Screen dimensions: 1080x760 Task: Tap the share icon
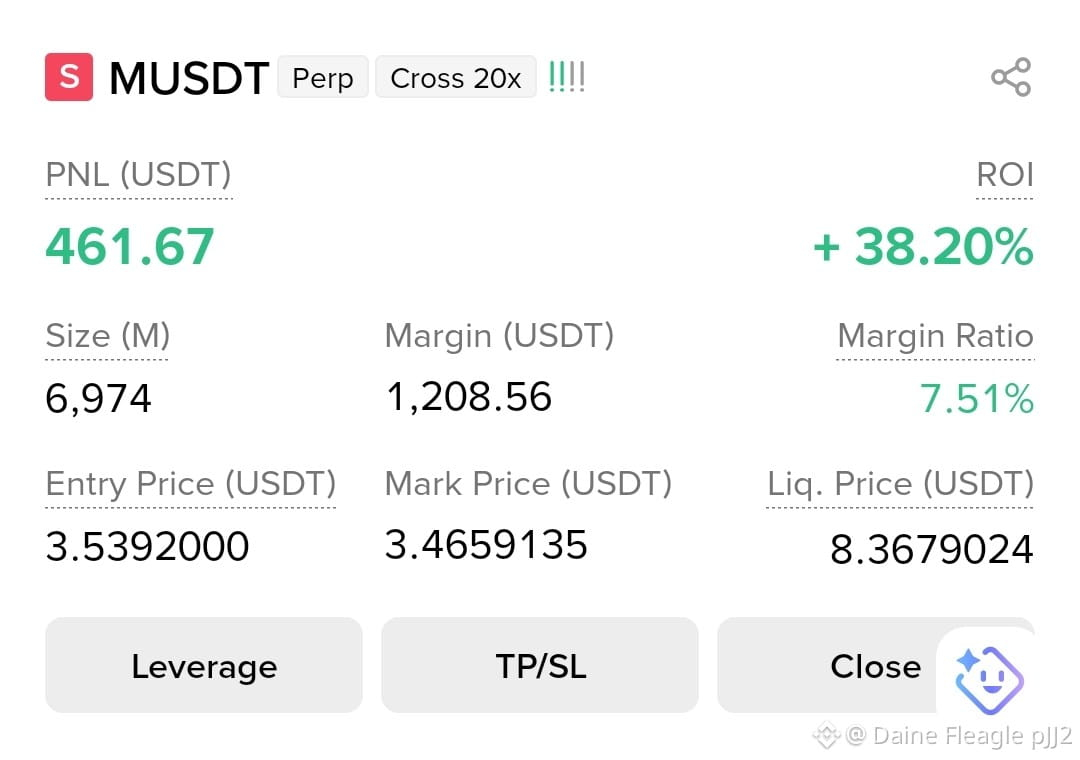[1010, 77]
